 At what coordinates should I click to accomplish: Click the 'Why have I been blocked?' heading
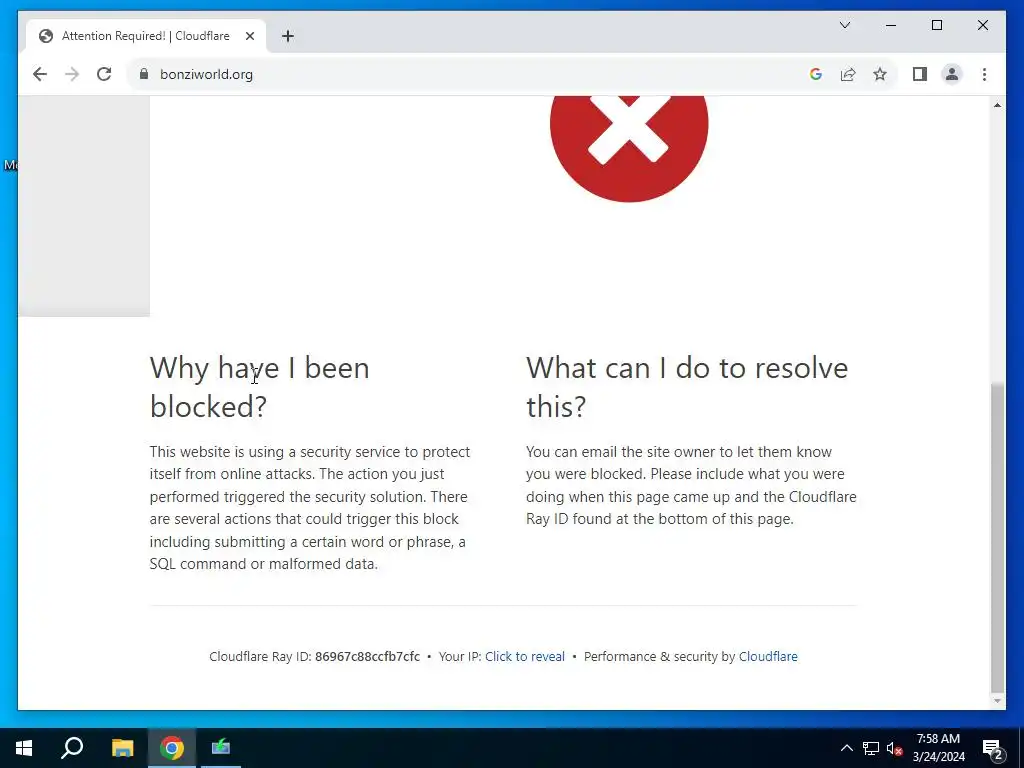coord(259,387)
